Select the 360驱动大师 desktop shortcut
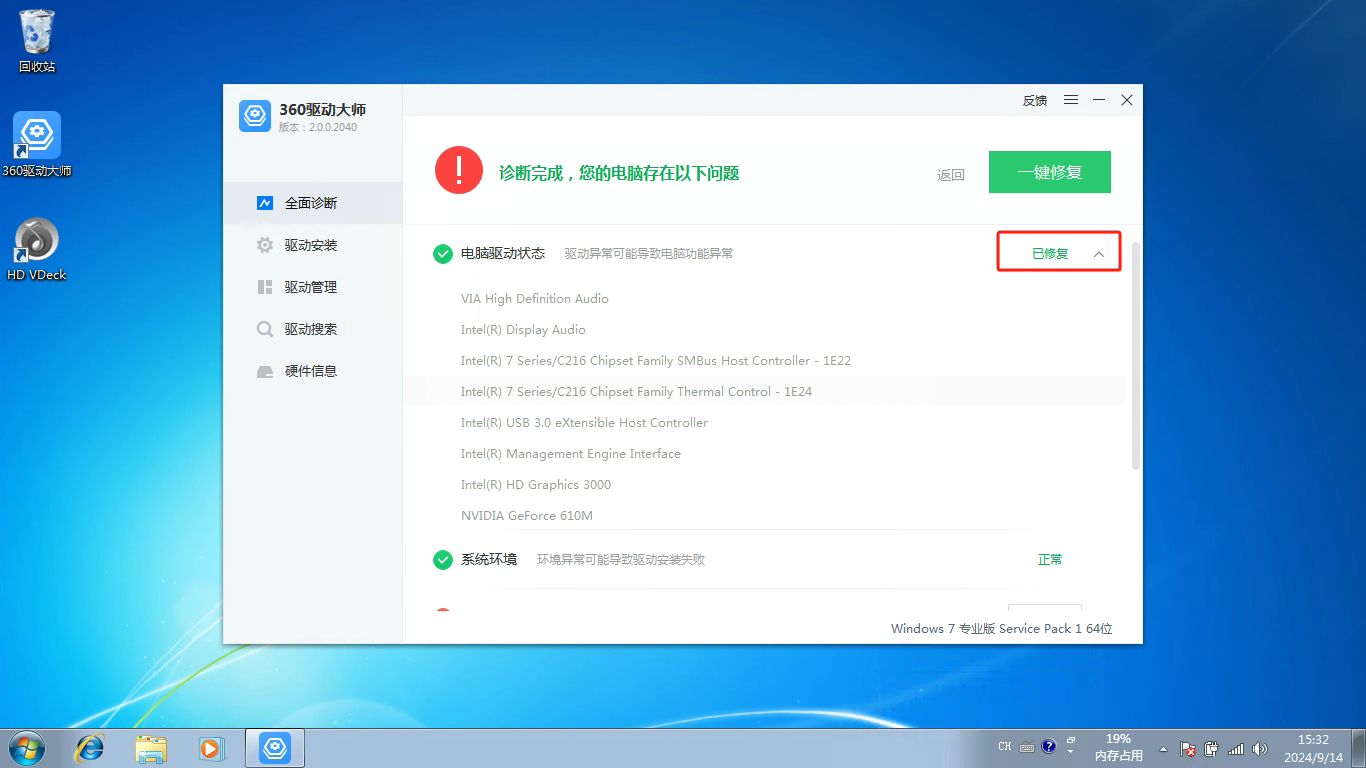This screenshot has width=1366, height=768. tap(37, 145)
